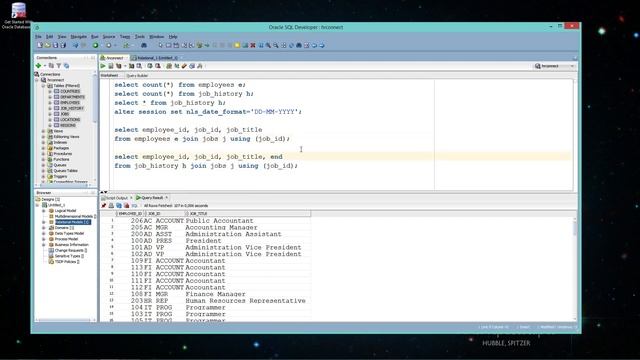This screenshot has width=640, height=360.
Task: Click the yellow New Note icon in toolbar
Action: coord(237,45)
